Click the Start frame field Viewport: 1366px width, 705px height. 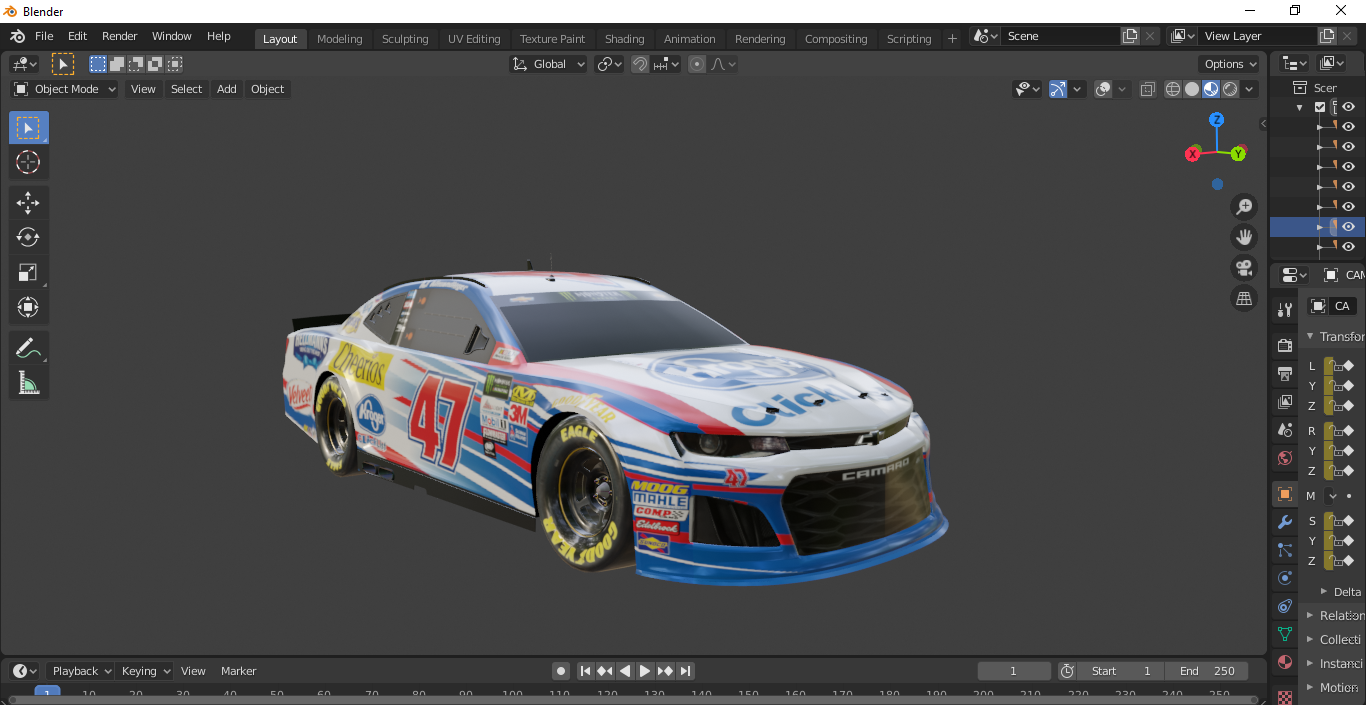pos(1121,671)
